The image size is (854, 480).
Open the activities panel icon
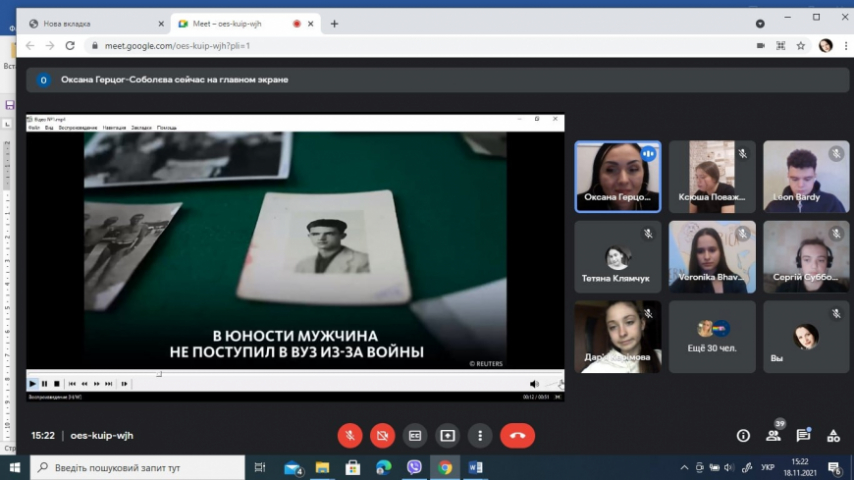(833, 436)
